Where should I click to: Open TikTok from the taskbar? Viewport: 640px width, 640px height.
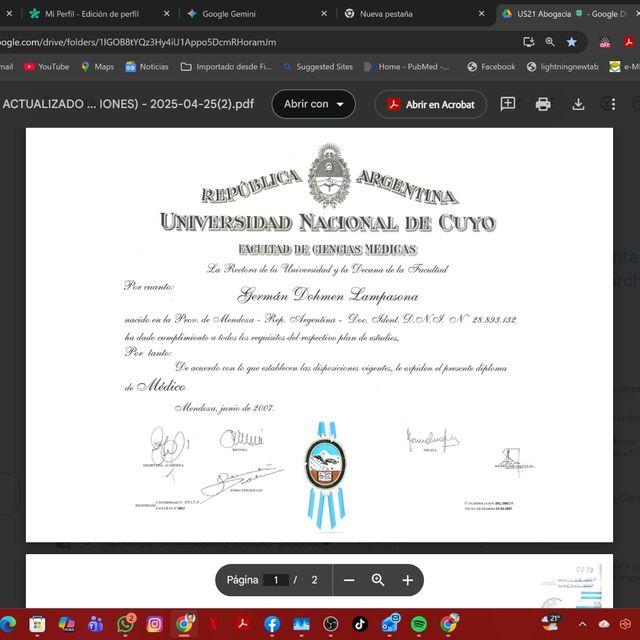360,624
